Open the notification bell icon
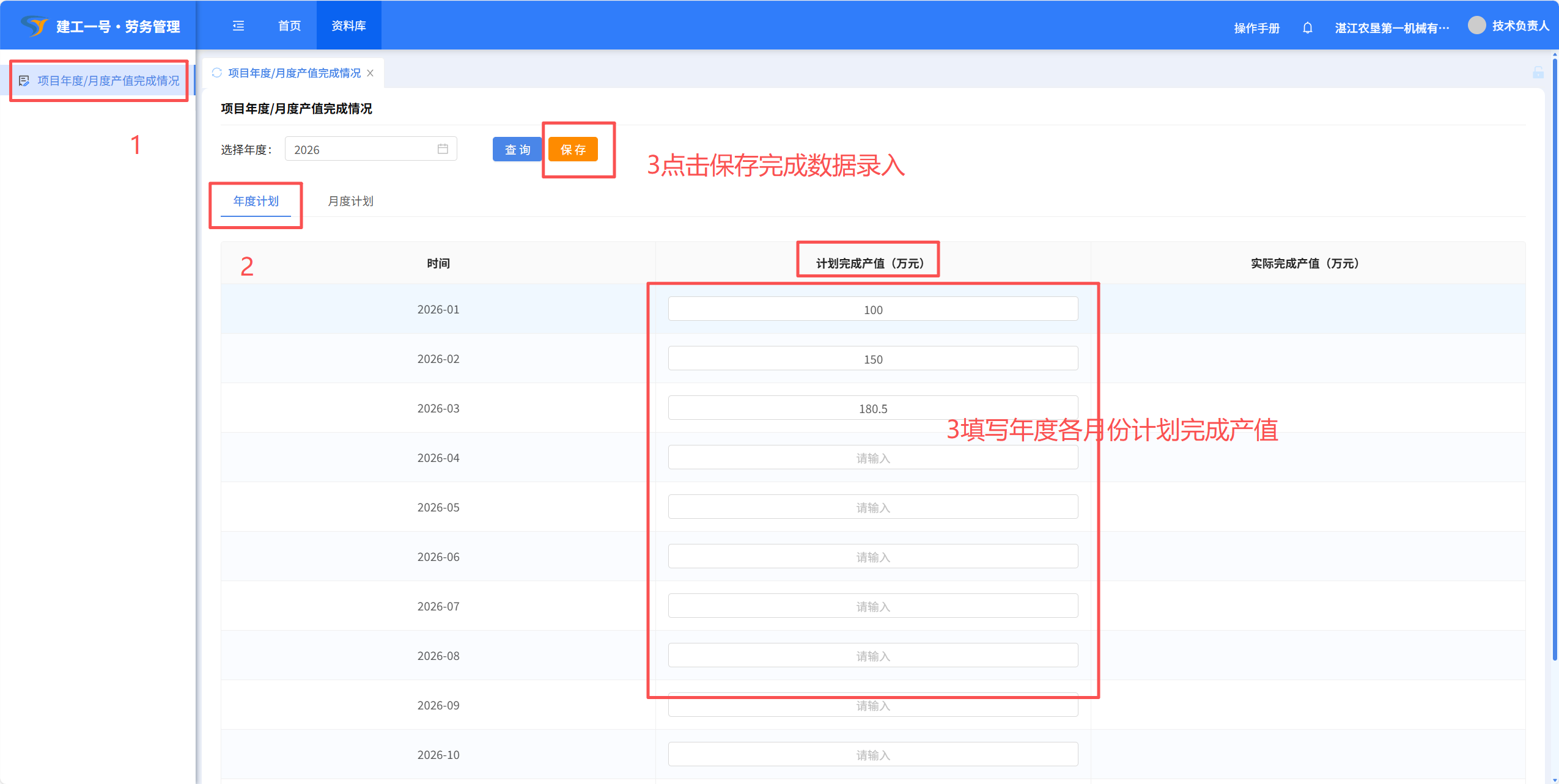Viewport: 1559px width, 784px height. 1307,27
